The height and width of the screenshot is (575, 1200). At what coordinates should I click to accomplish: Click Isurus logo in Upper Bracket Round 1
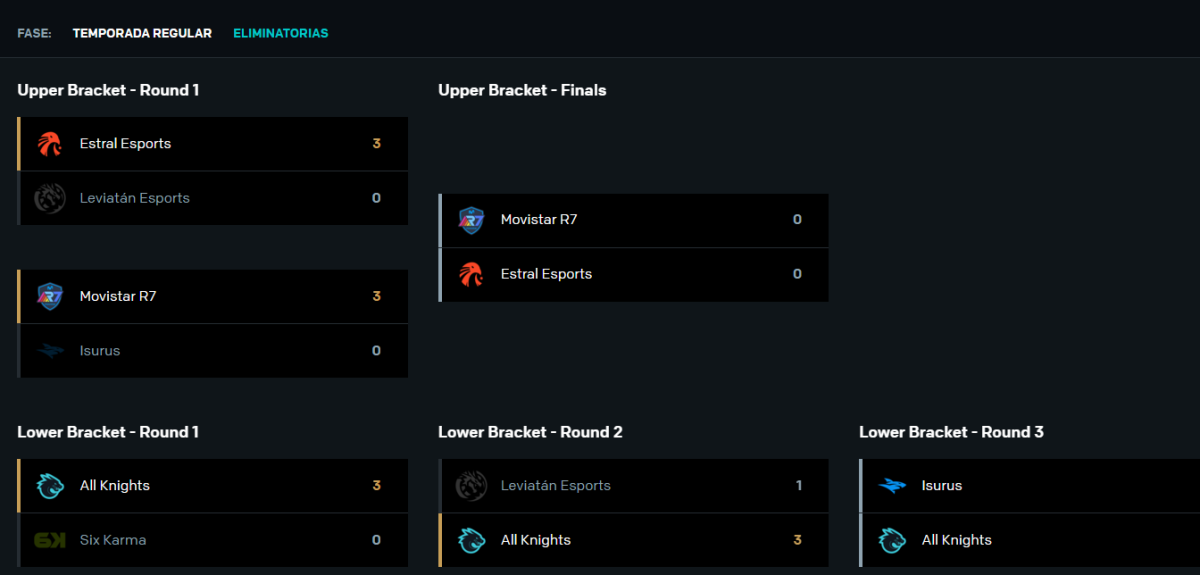[50, 351]
